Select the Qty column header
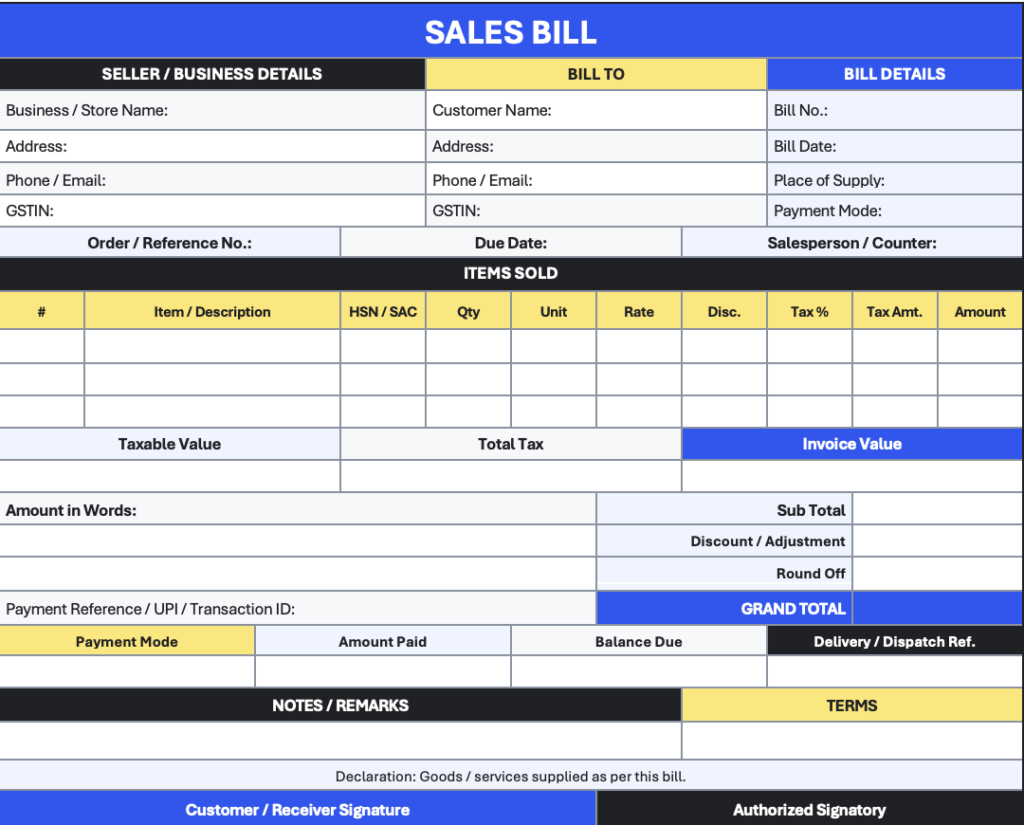The height and width of the screenshot is (825, 1024). [x=468, y=311]
